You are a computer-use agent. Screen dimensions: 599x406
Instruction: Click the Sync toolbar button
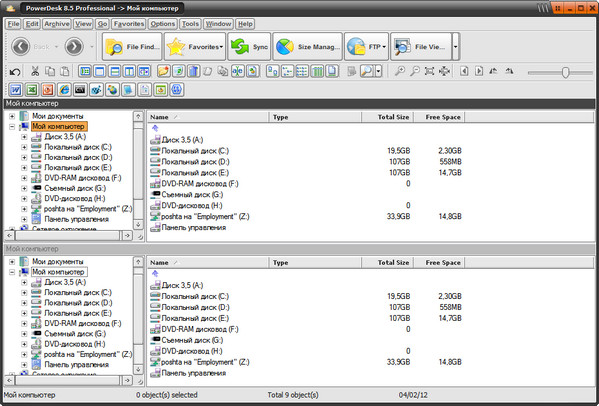pos(249,47)
